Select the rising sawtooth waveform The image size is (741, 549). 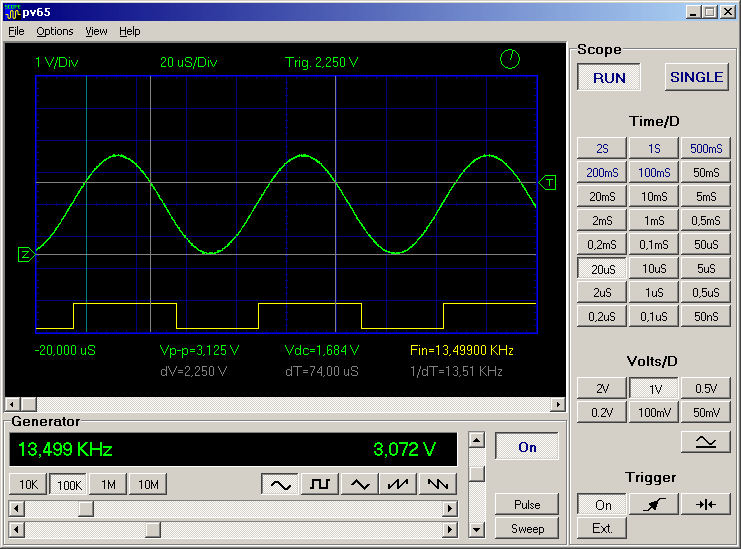pyautogui.click(x=398, y=484)
